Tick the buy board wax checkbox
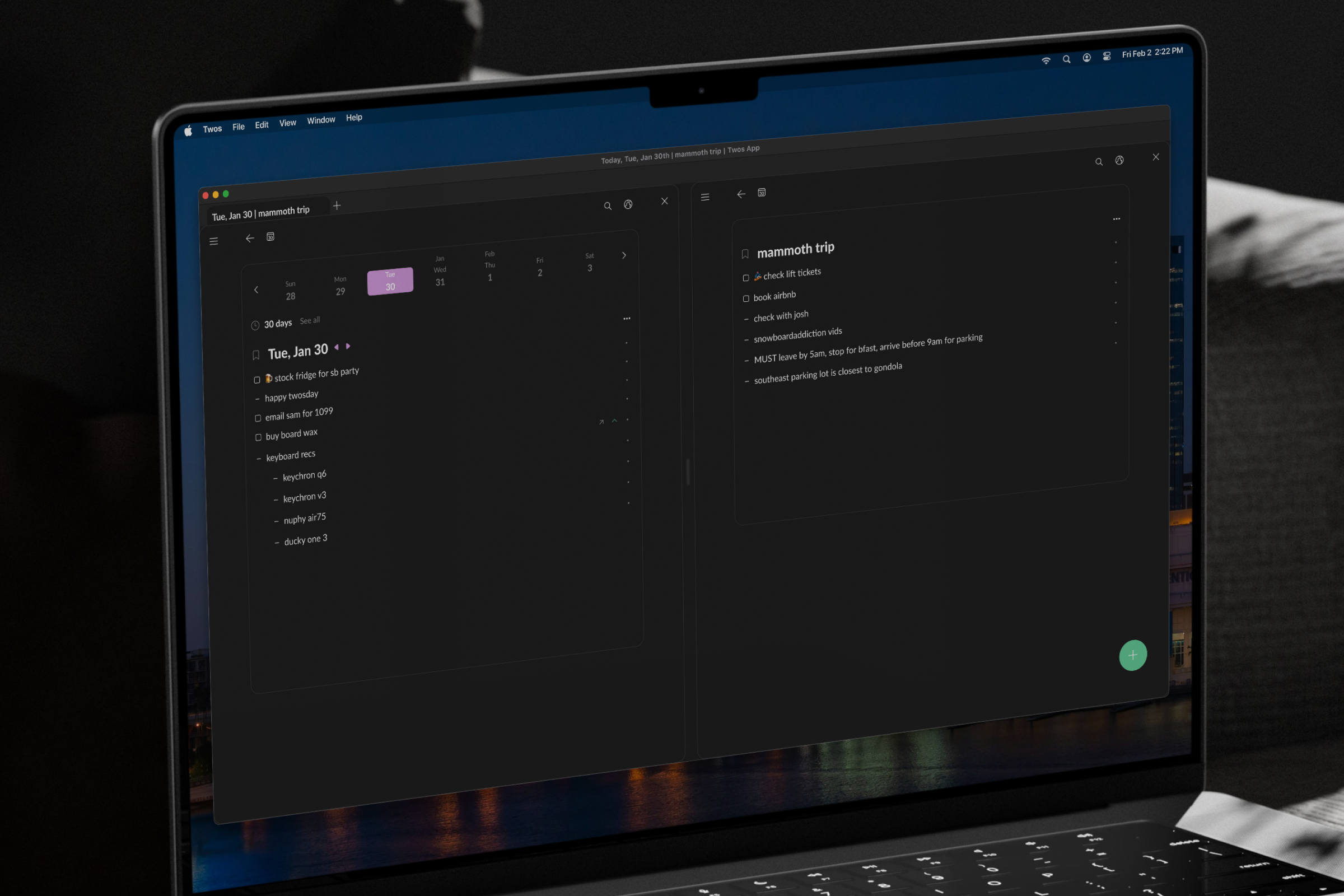This screenshot has width=1344, height=896. pyautogui.click(x=258, y=437)
